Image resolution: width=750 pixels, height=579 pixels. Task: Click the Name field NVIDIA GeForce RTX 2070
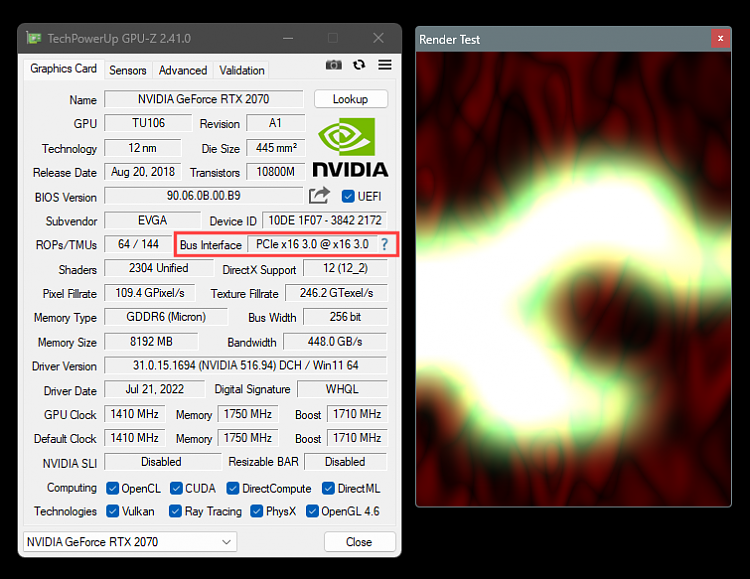point(204,99)
